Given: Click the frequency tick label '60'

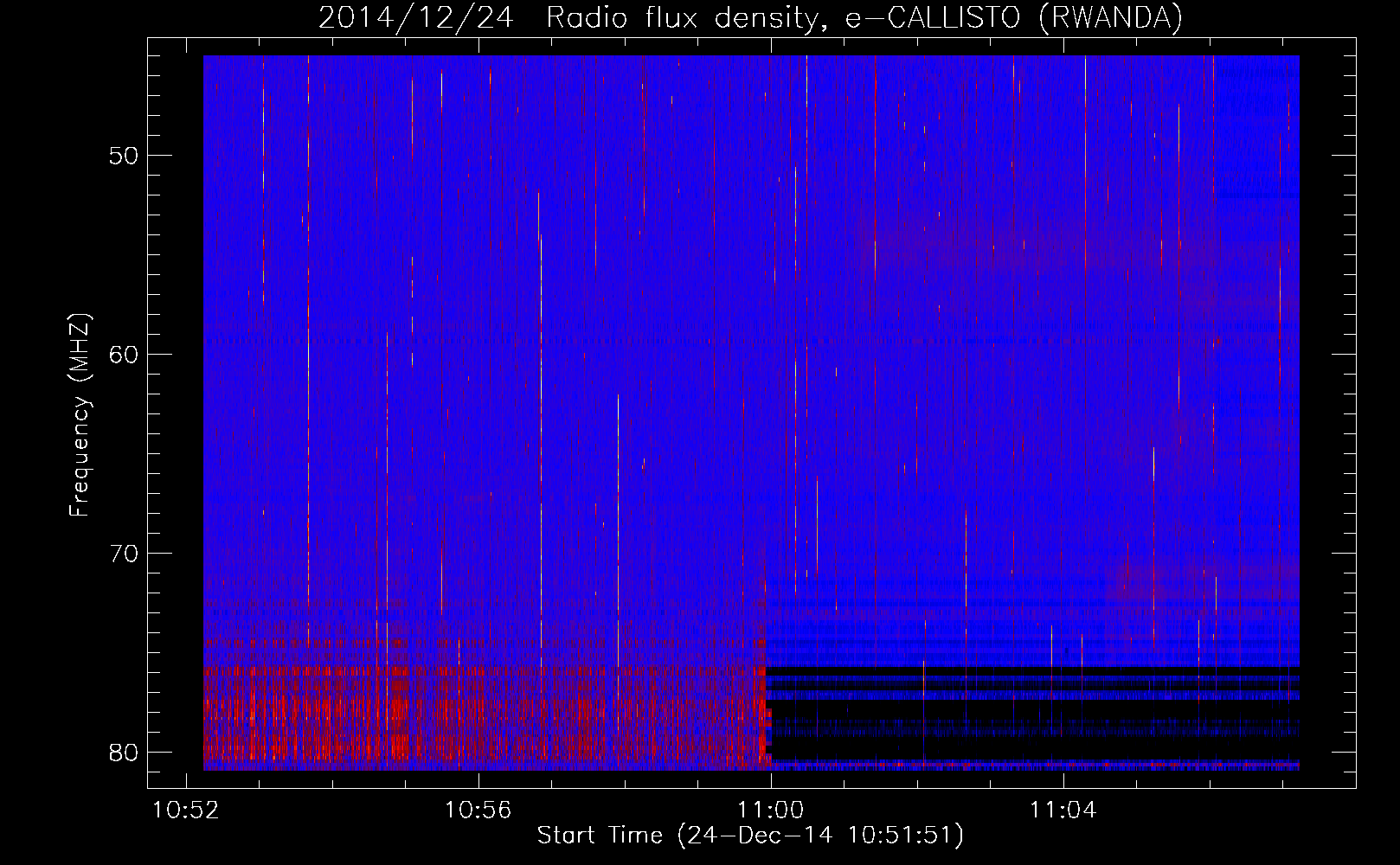Looking at the screenshot, I should (125, 355).
